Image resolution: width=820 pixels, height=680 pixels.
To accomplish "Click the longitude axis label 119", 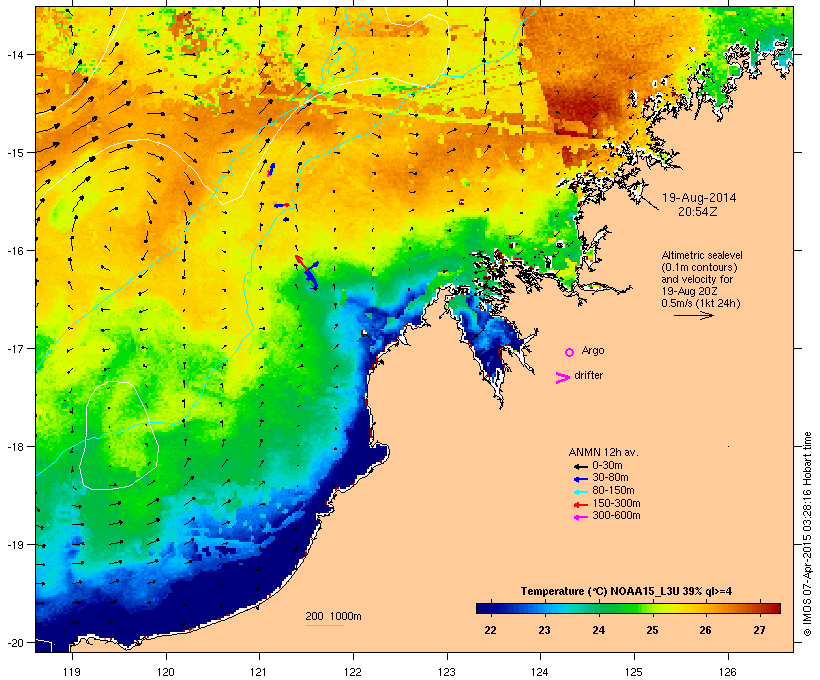I will coord(72,672).
